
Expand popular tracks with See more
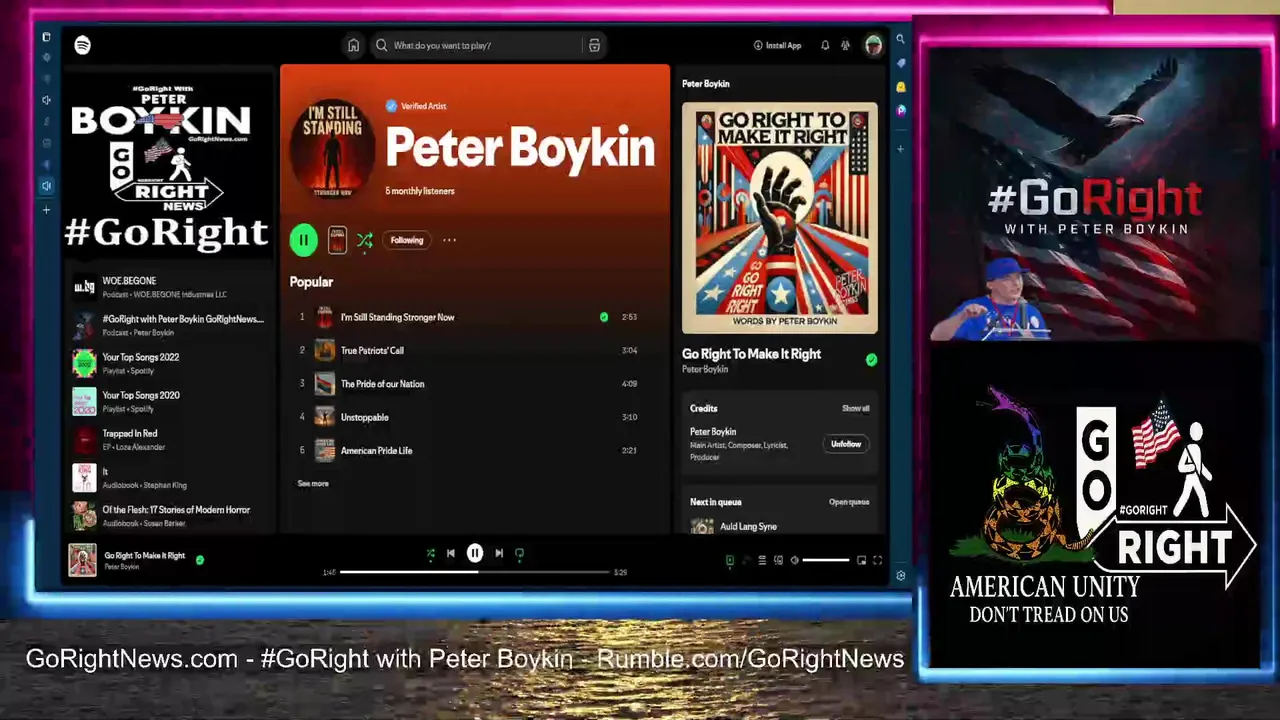coord(313,484)
